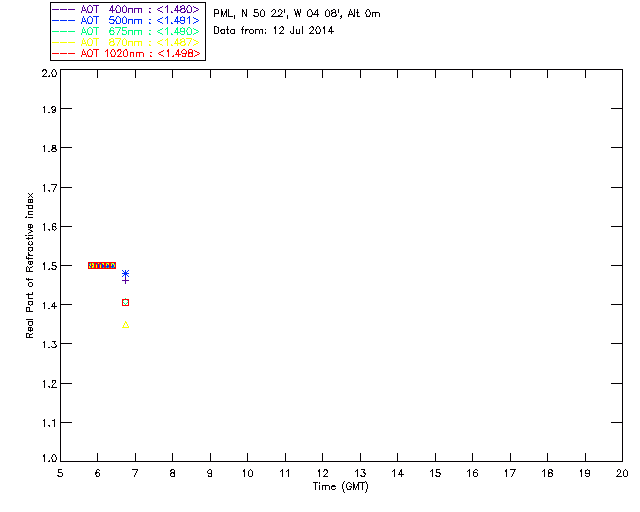Click the purple dashed legend line sample
This screenshot has height=512, width=640.
(64, 9)
